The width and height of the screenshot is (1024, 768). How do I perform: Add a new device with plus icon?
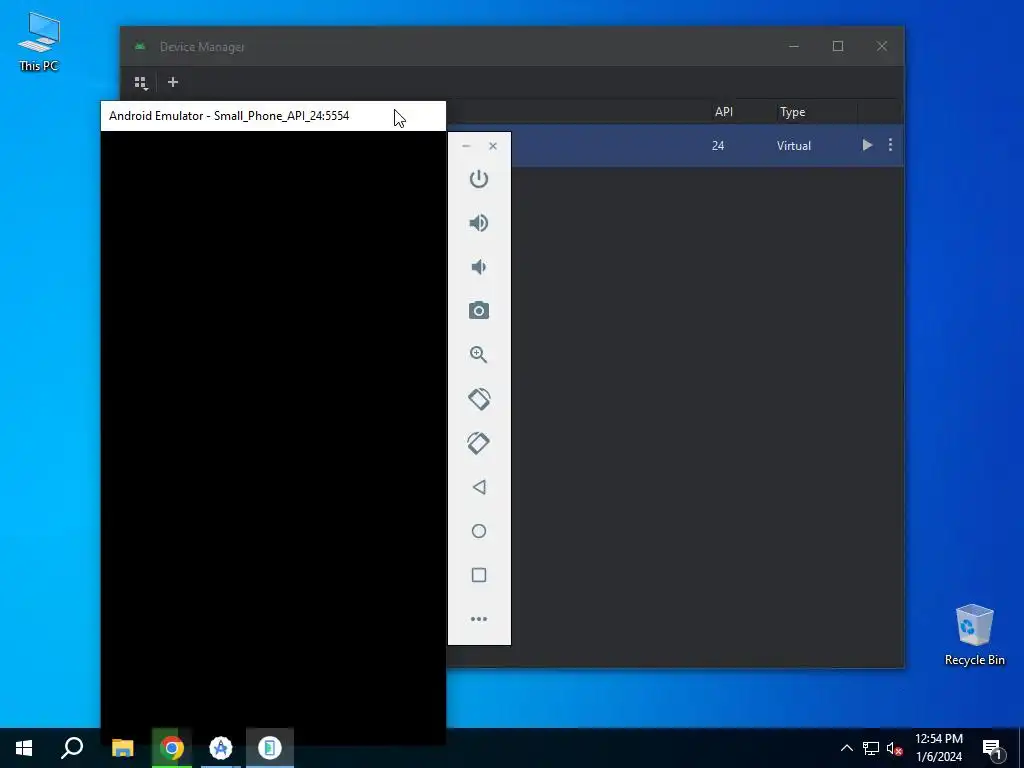click(172, 82)
